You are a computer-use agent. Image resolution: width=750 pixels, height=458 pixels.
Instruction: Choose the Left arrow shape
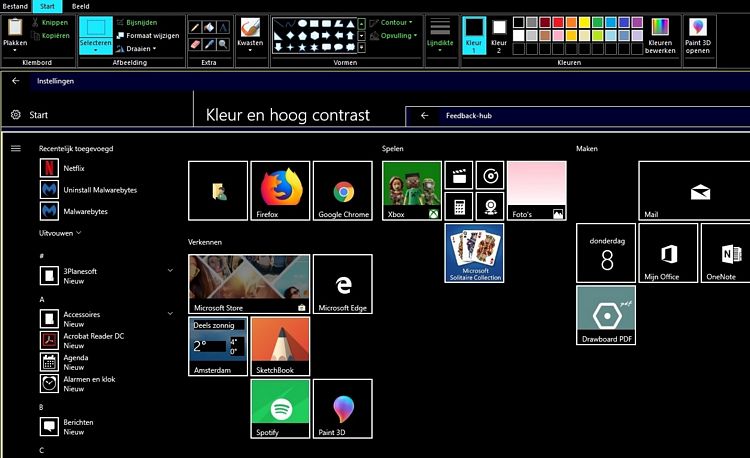tap(339, 35)
